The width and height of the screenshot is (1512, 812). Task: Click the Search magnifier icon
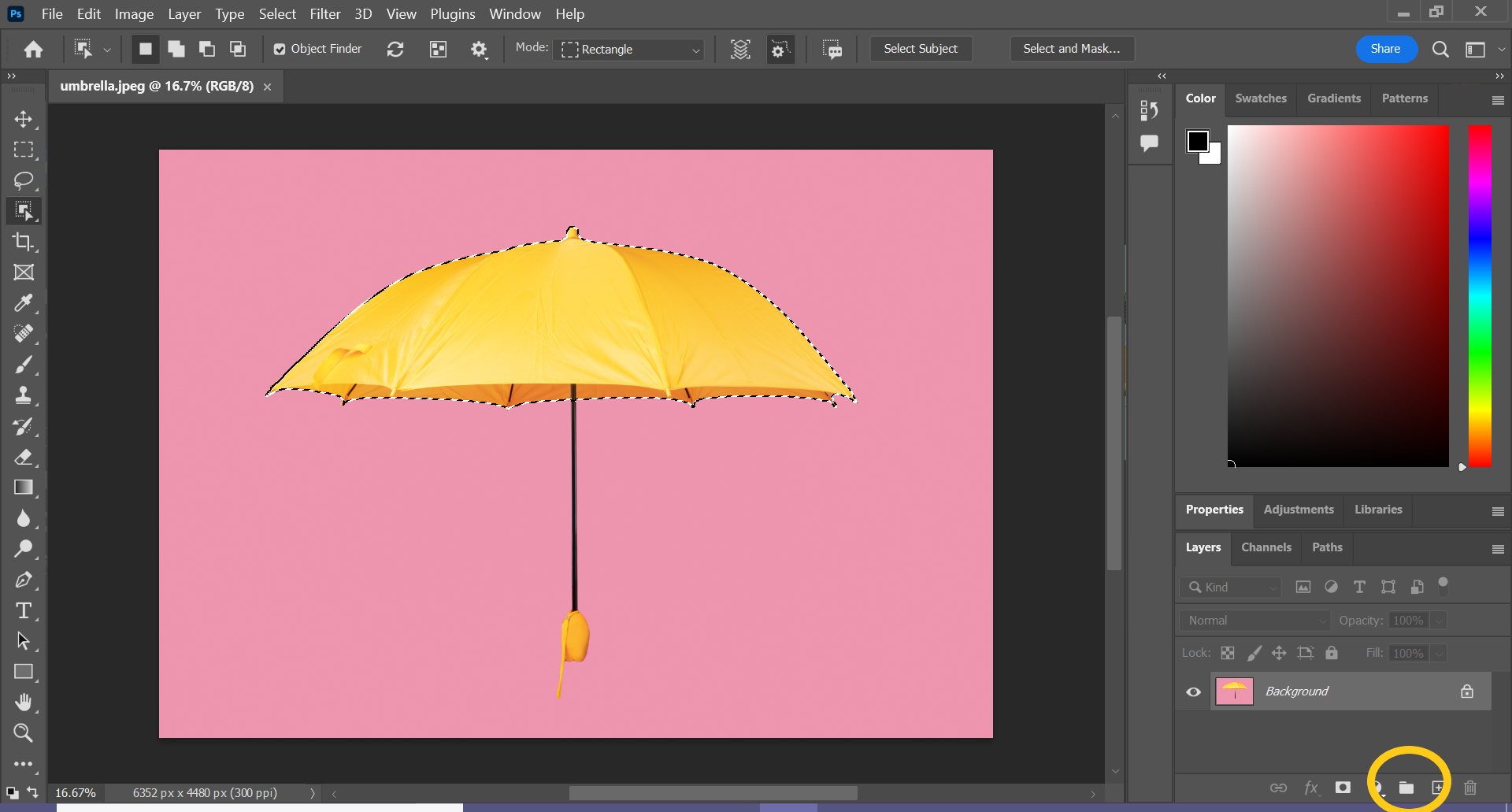(x=1440, y=50)
